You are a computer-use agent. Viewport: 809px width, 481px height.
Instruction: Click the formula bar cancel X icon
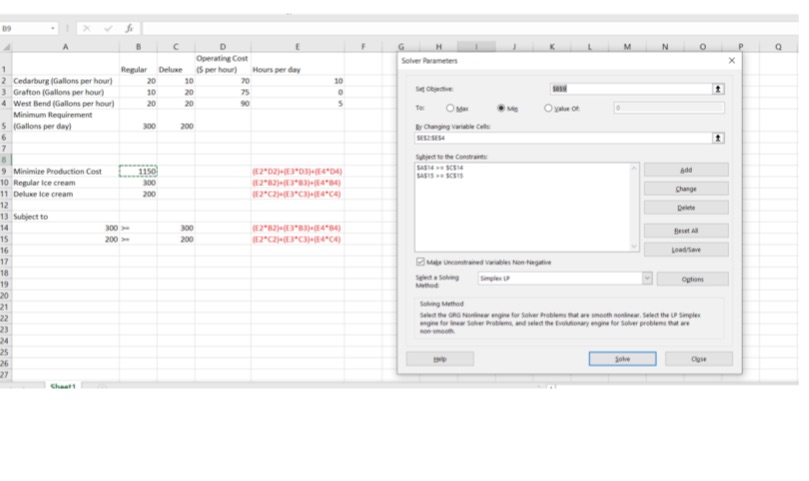click(87, 28)
